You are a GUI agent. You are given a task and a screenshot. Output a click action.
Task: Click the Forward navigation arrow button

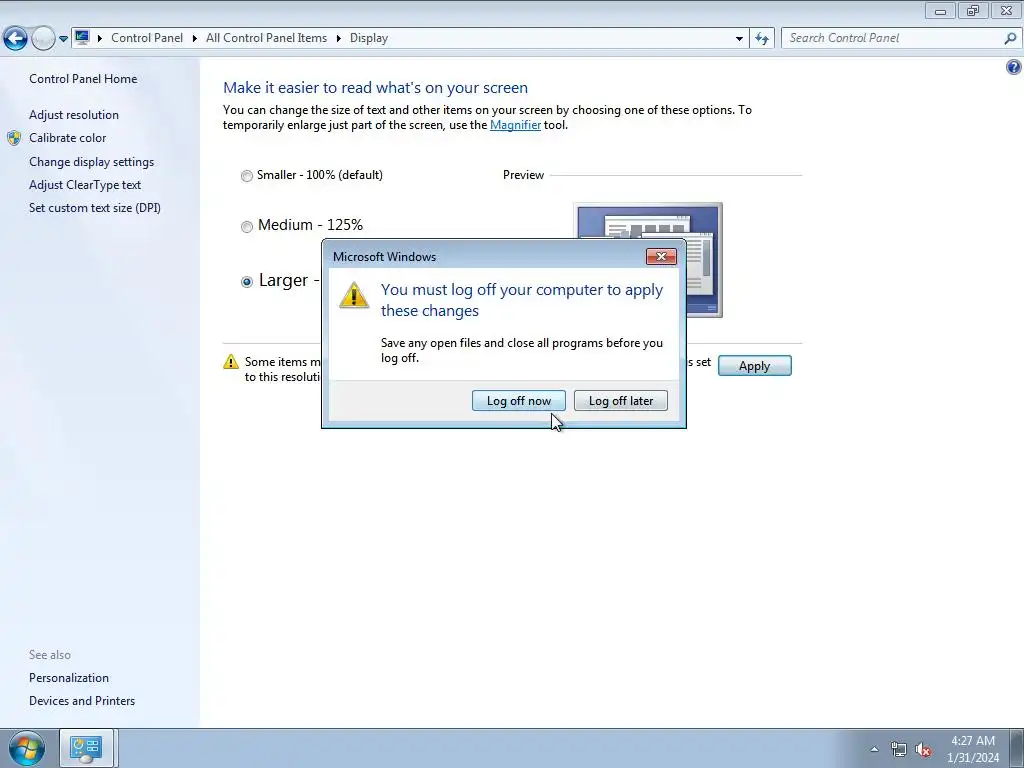pos(43,39)
